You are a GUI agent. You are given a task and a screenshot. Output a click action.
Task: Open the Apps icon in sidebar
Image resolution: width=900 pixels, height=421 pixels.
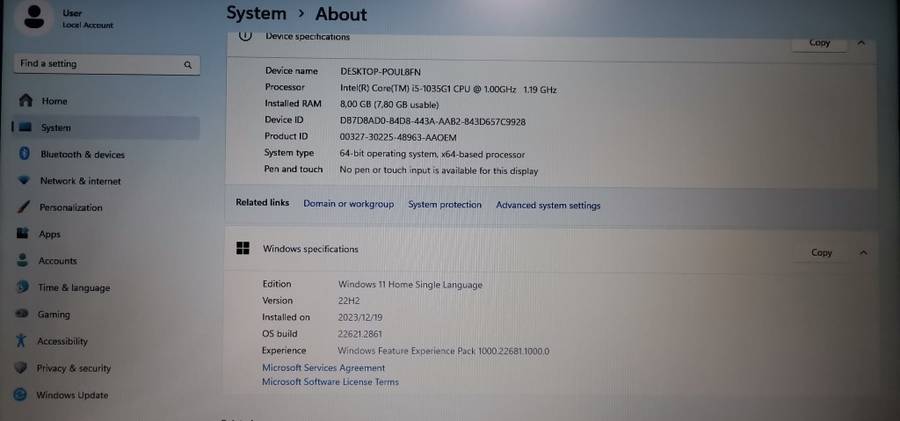pos(21,234)
